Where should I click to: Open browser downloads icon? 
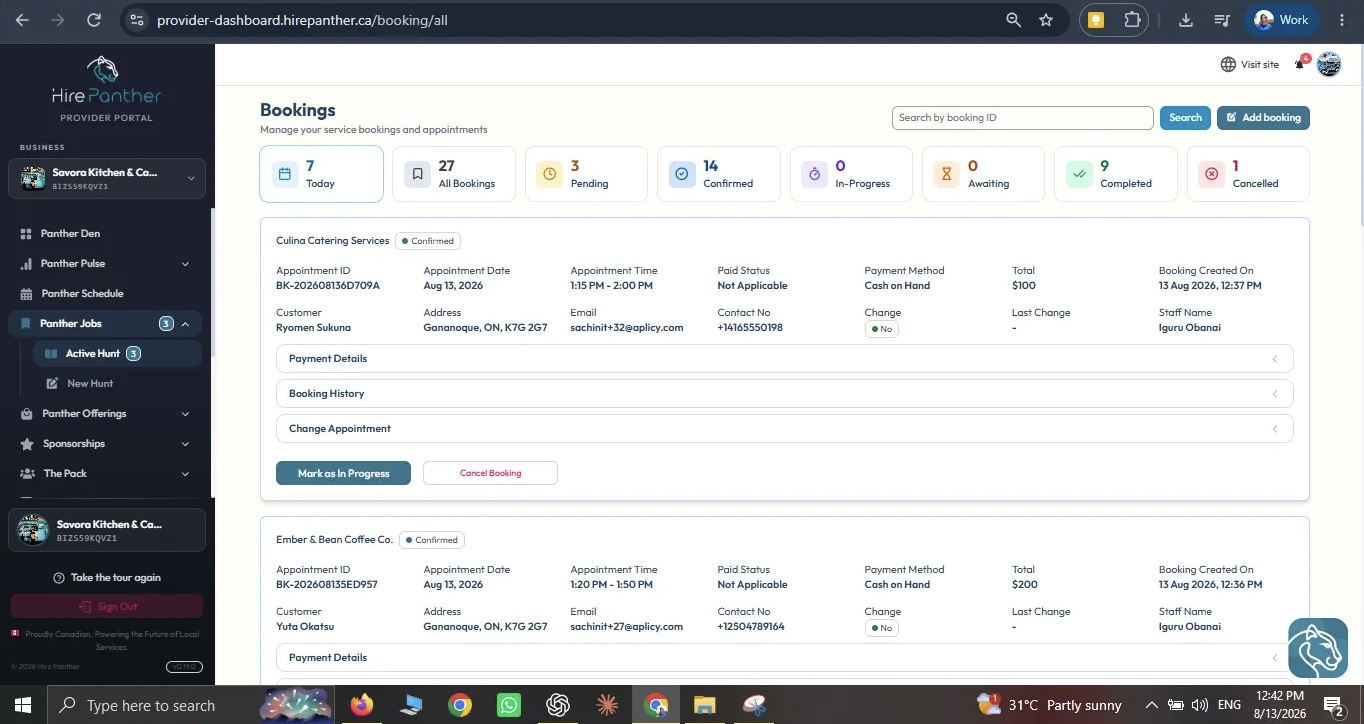coord(1186,20)
